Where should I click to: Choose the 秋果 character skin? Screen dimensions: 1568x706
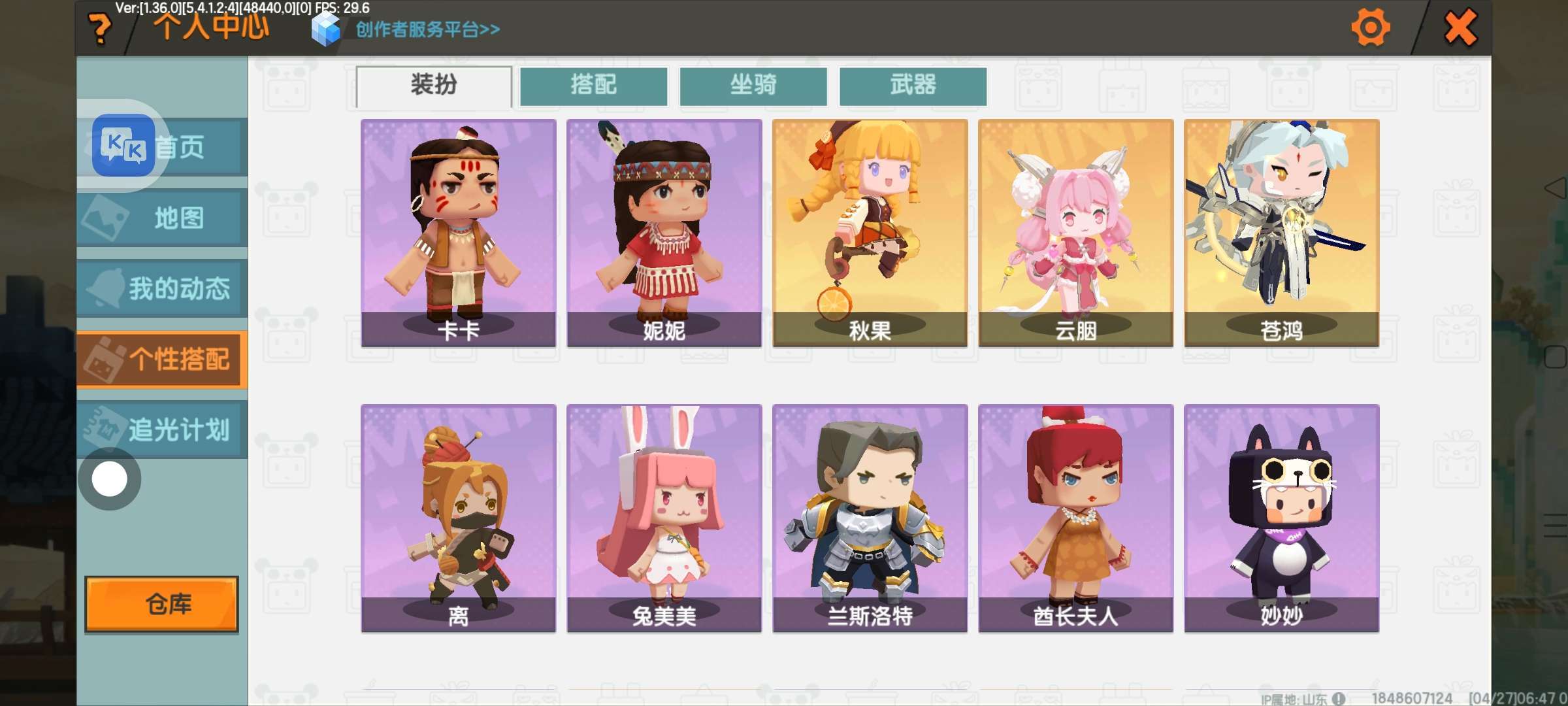coord(870,233)
